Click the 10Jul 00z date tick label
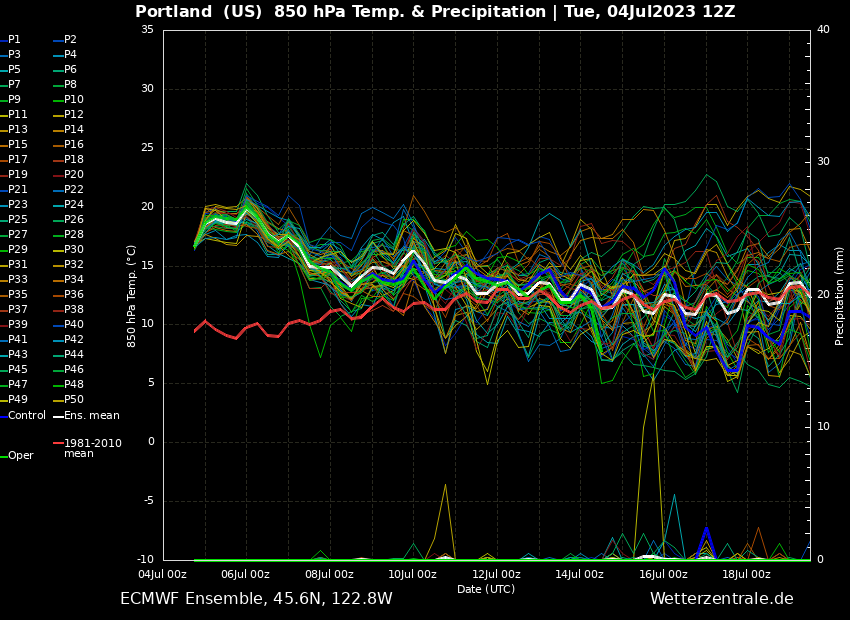The height and width of the screenshot is (620, 850). coord(412,574)
